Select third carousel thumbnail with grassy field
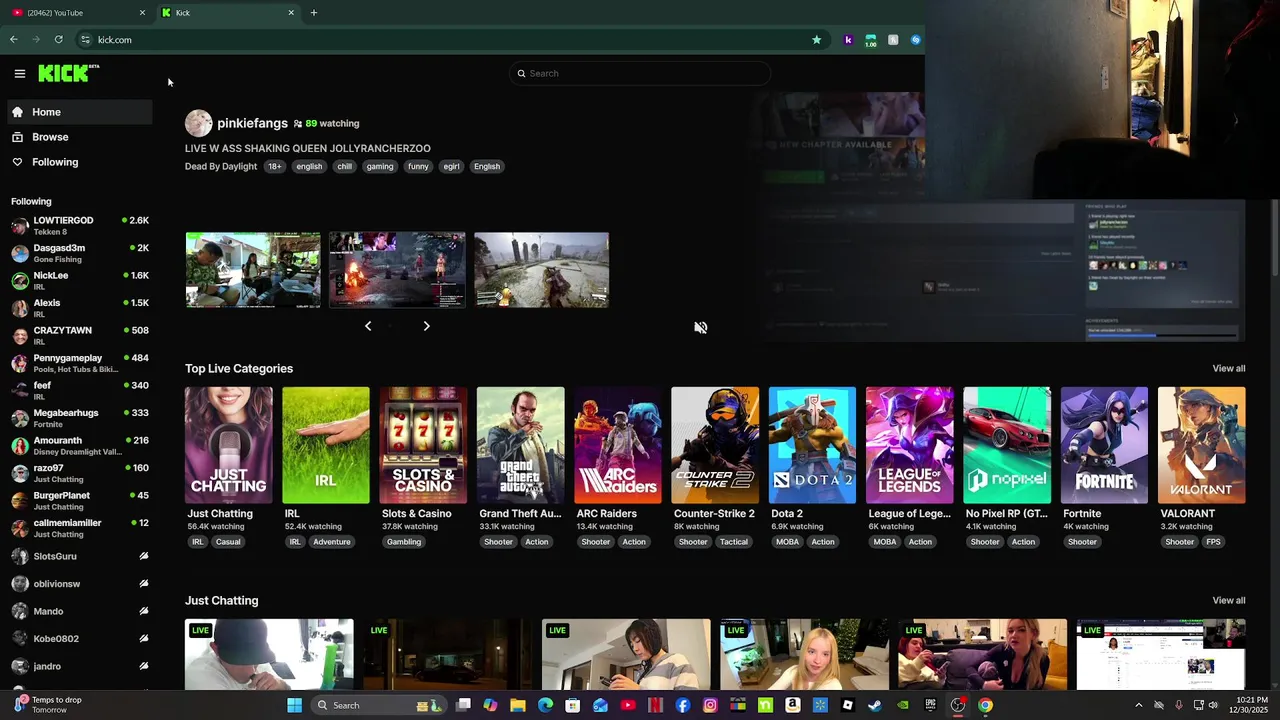 click(x=541, y=270)
